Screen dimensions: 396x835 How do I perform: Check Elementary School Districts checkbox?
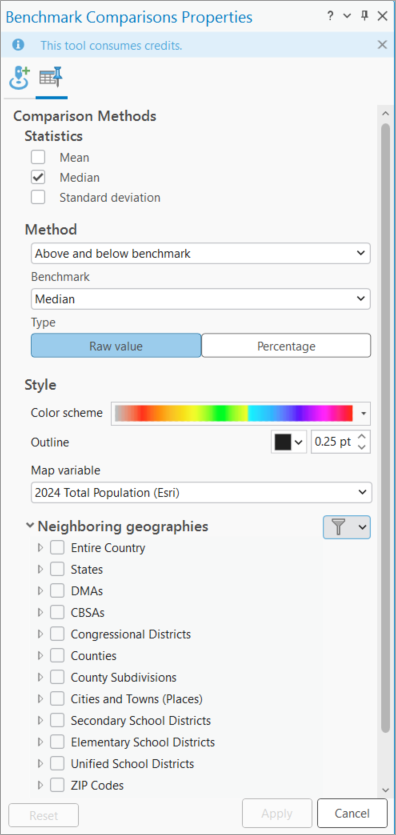(57, 742)
